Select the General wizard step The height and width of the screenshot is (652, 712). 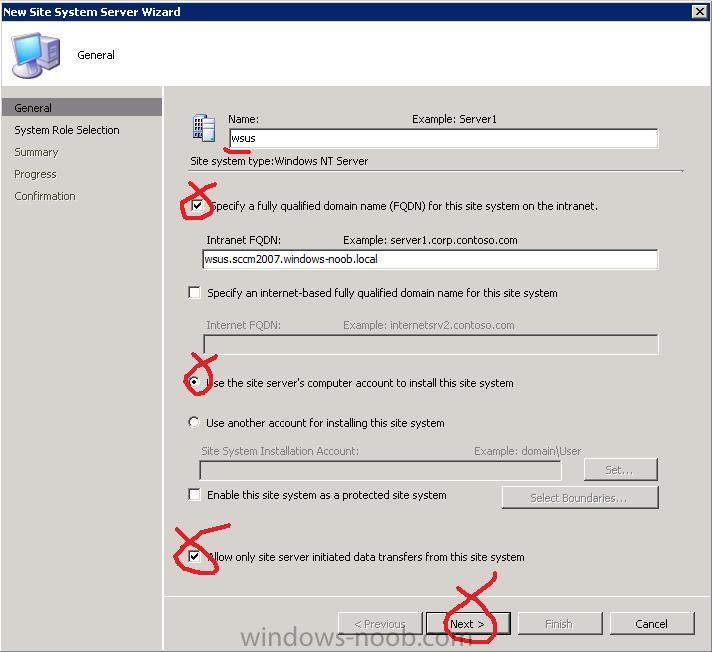[x=82, y=108]
